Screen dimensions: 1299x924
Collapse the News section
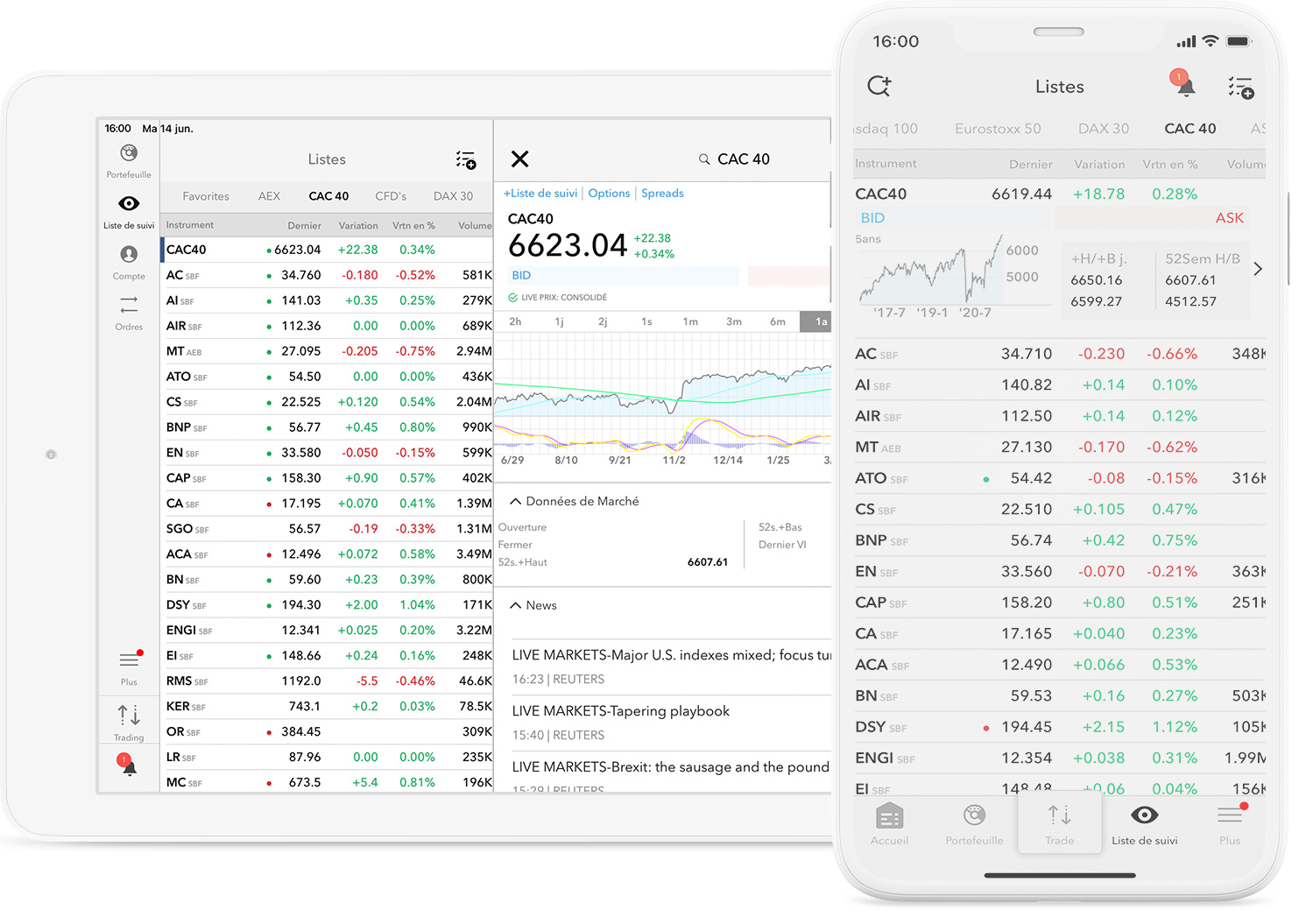click(x=516, y=605)
